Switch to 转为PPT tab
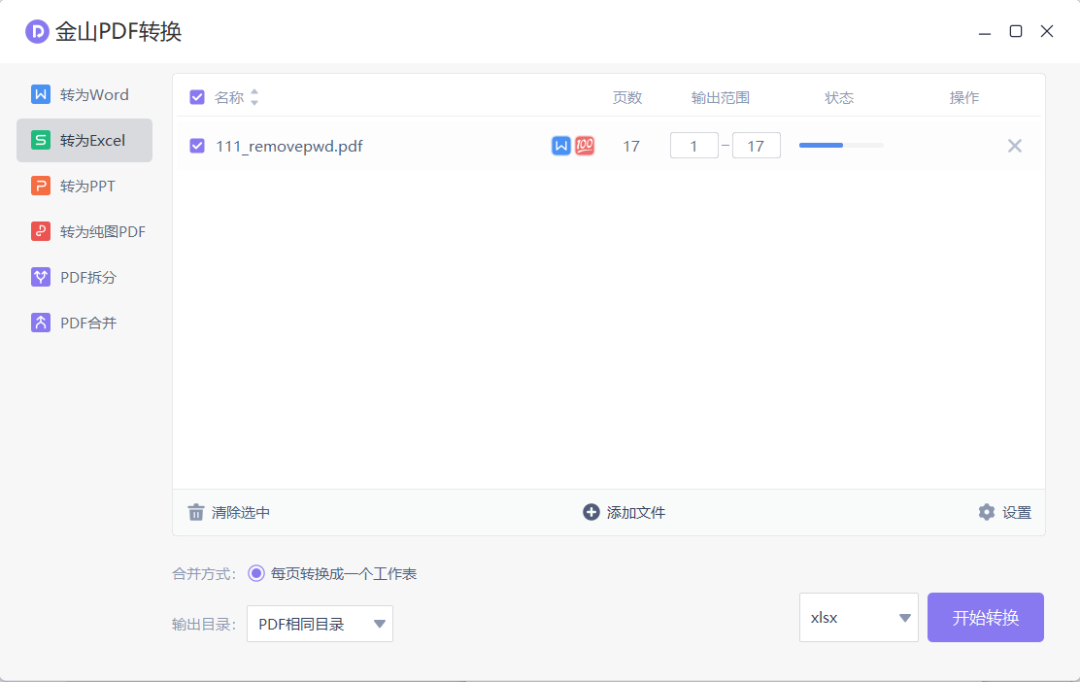This screenshot has width=1080, height=682. pyautogui.click(x=85, y=186)
